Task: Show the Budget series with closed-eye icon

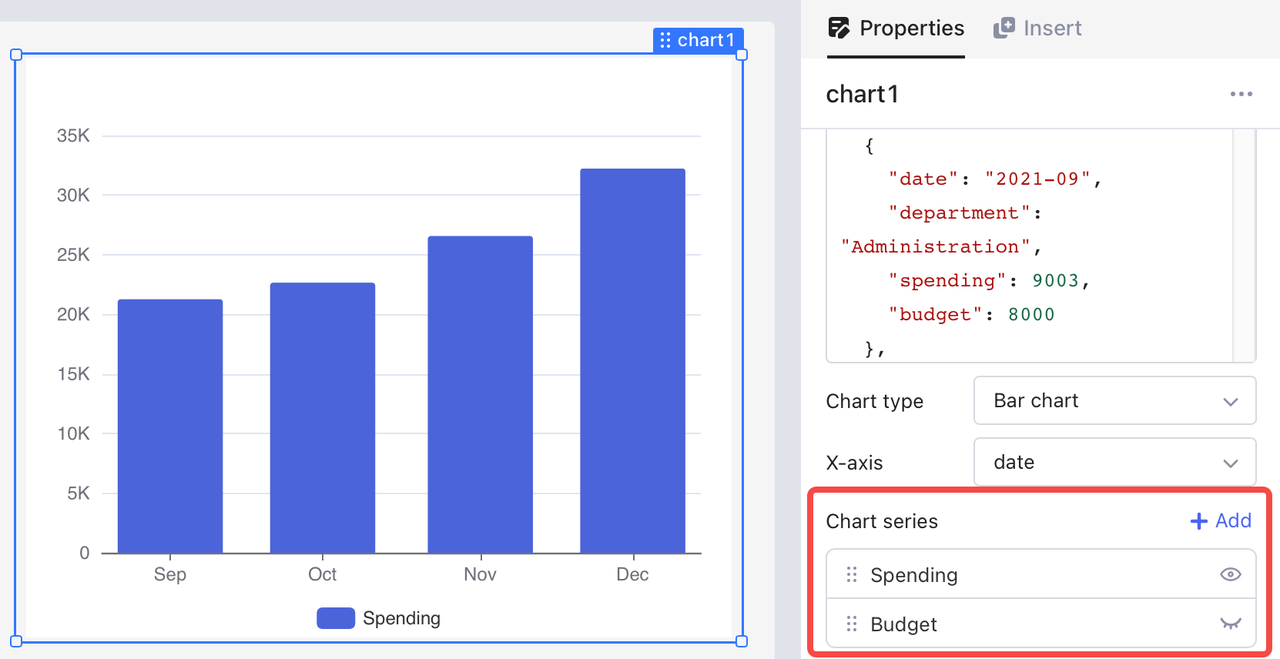Action: coord(1231,624)
